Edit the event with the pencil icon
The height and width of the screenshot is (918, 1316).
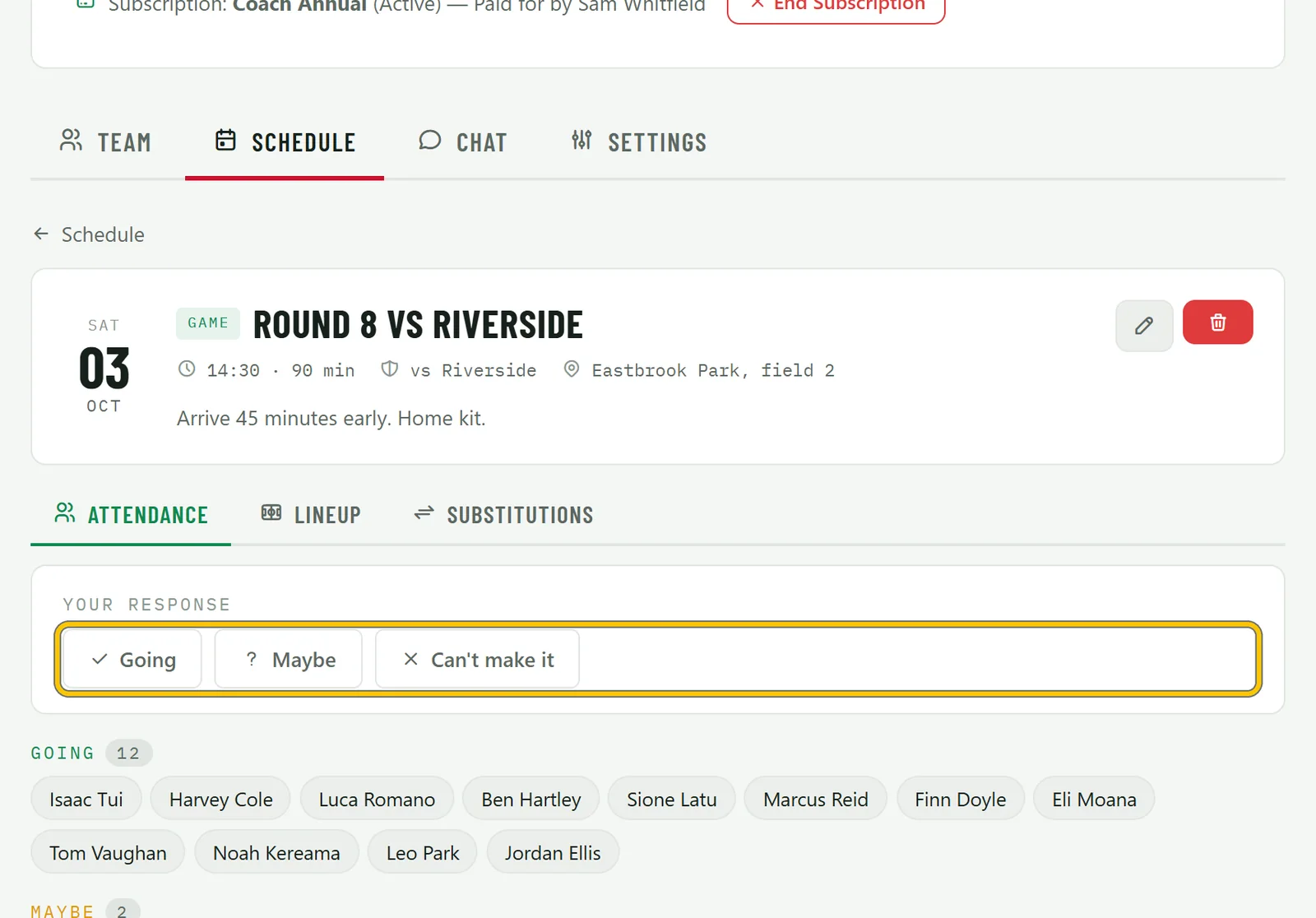(x=1144, y=326)
